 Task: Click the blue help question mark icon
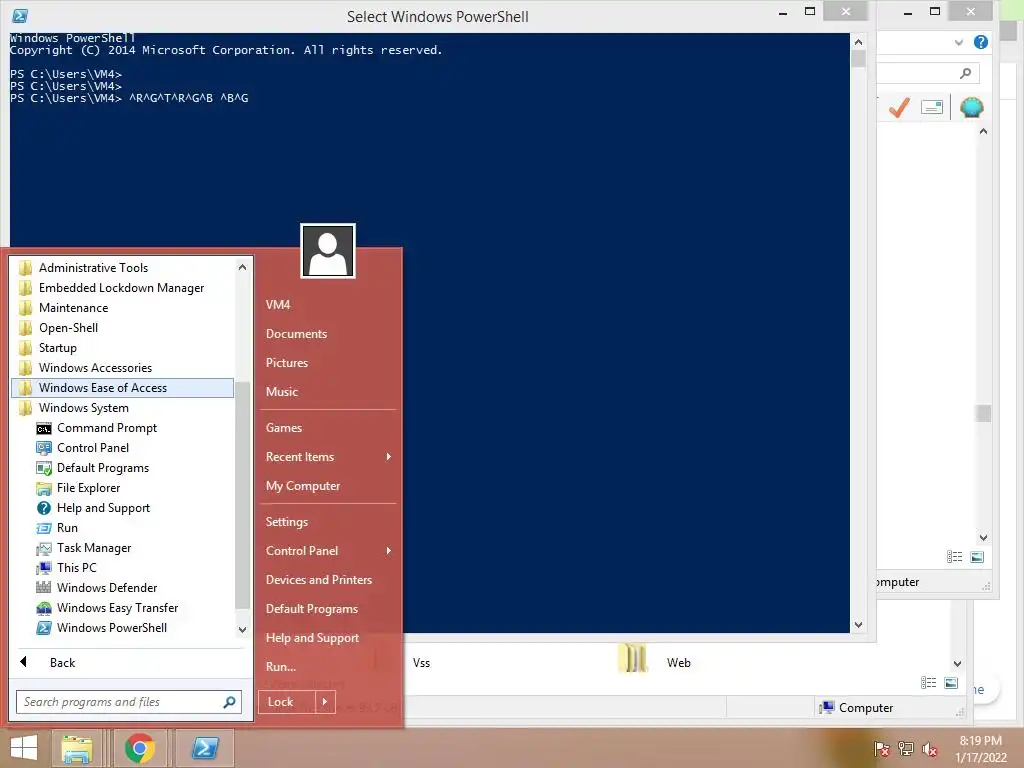click(980, 42)
